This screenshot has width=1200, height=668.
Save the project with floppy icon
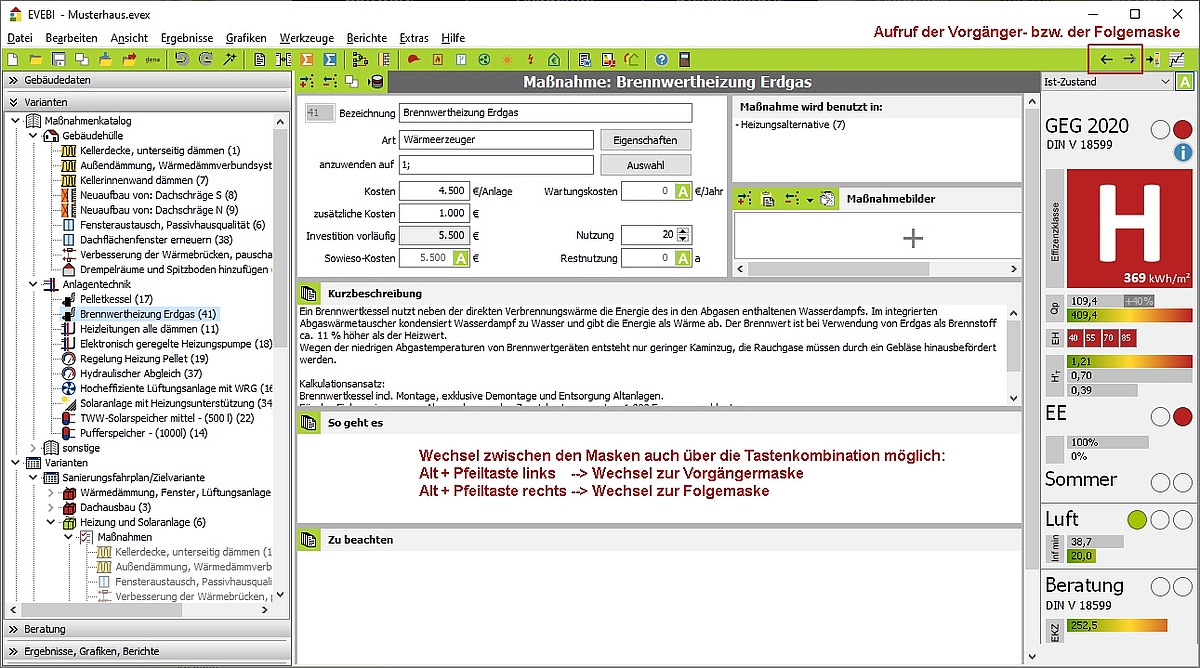click(x=58, y=59)
